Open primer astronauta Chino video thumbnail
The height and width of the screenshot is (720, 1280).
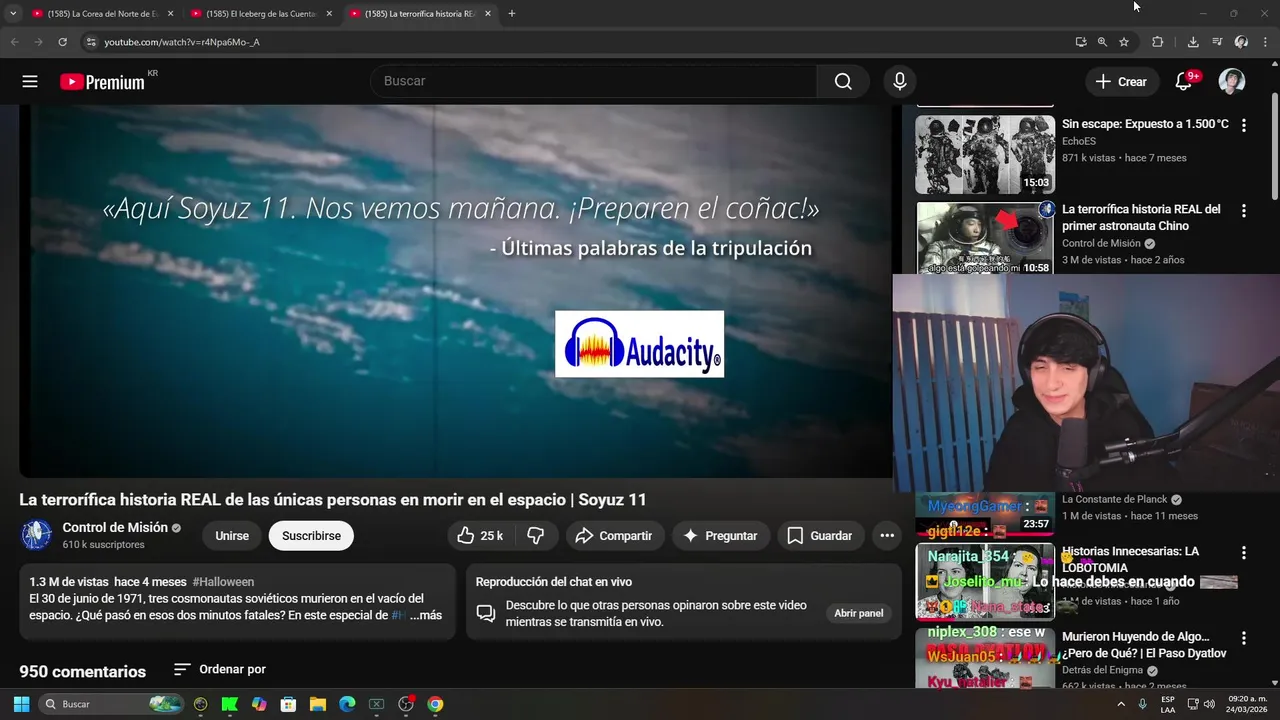click(985, 237)
